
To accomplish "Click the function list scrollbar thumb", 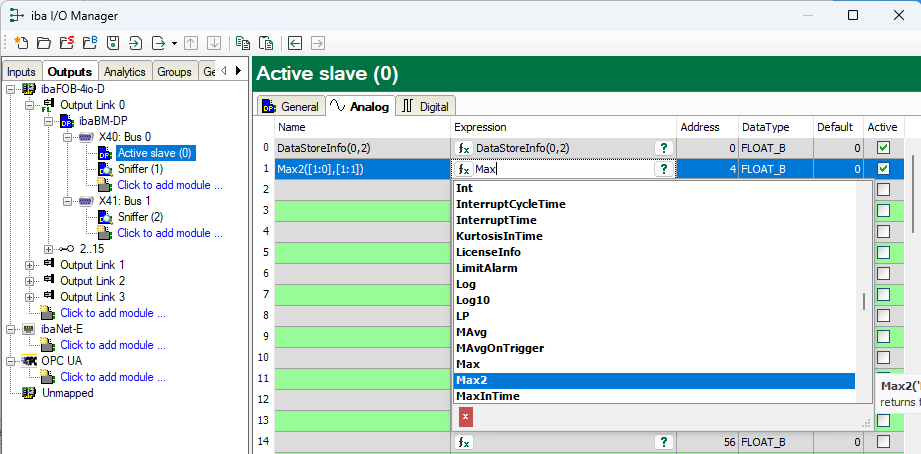I will pyautogui.click(x=863, y=302).
